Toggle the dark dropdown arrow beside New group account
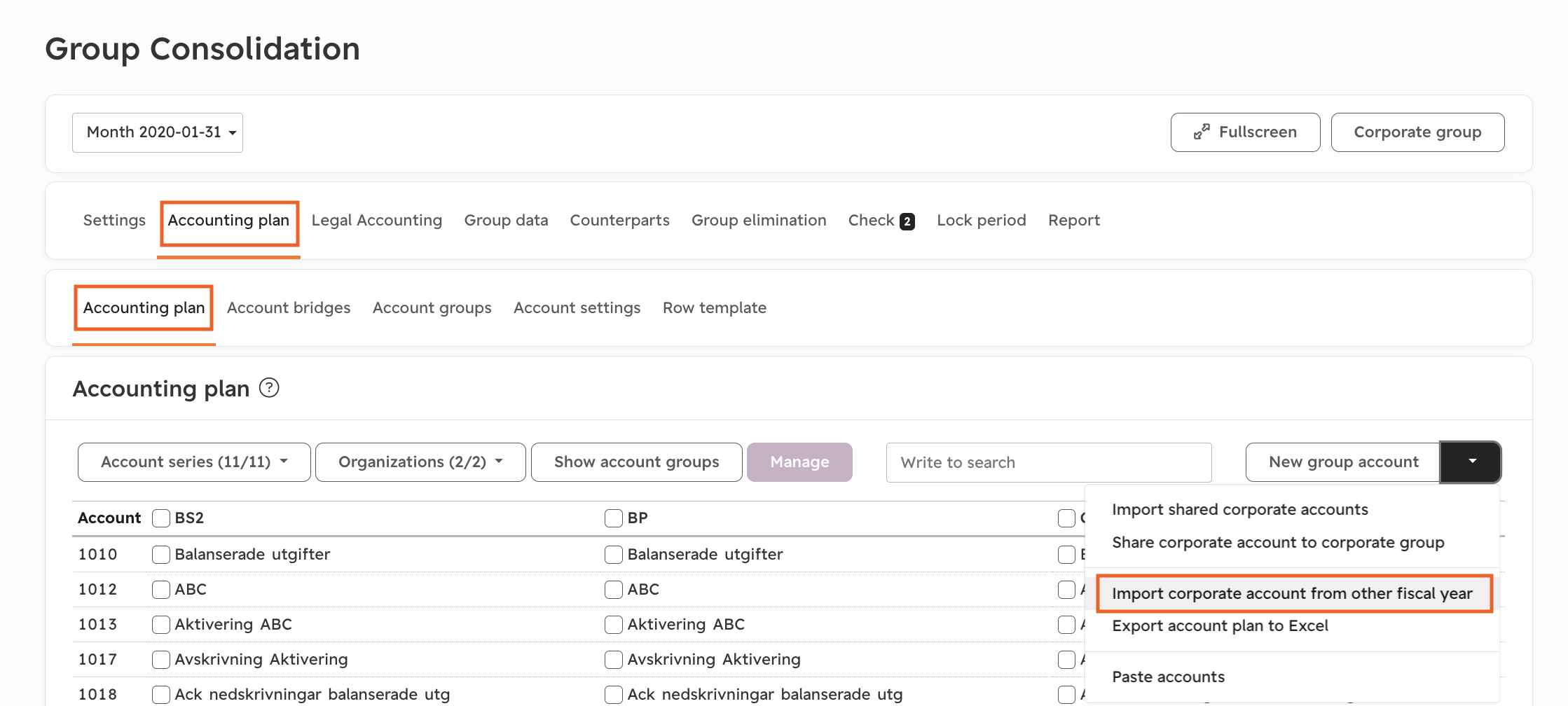 [1471, 462]
